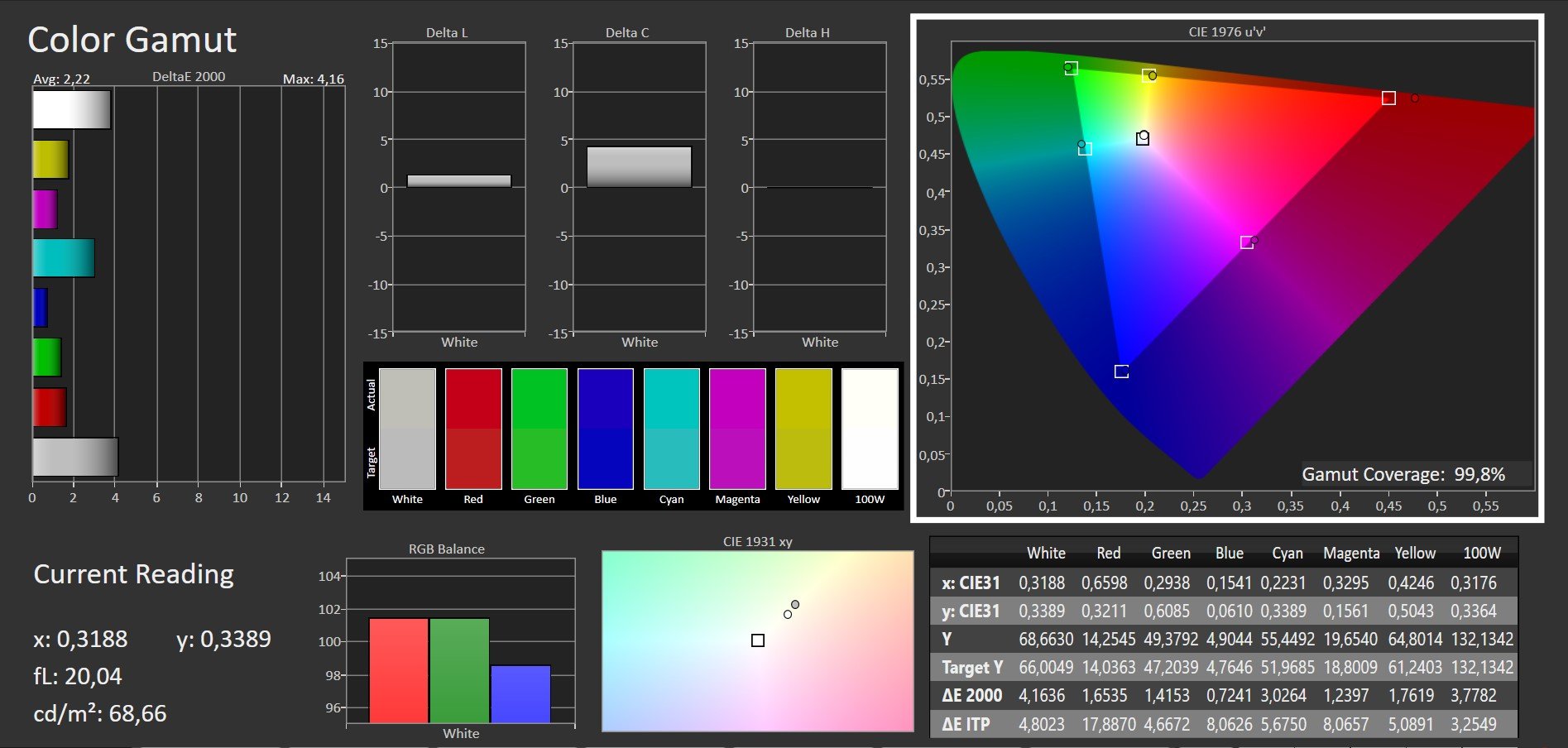Choose the Yellow color swatch
The width and height of the screenshot is (1568, 748).
pyautogui.click(x=803, y=429)
